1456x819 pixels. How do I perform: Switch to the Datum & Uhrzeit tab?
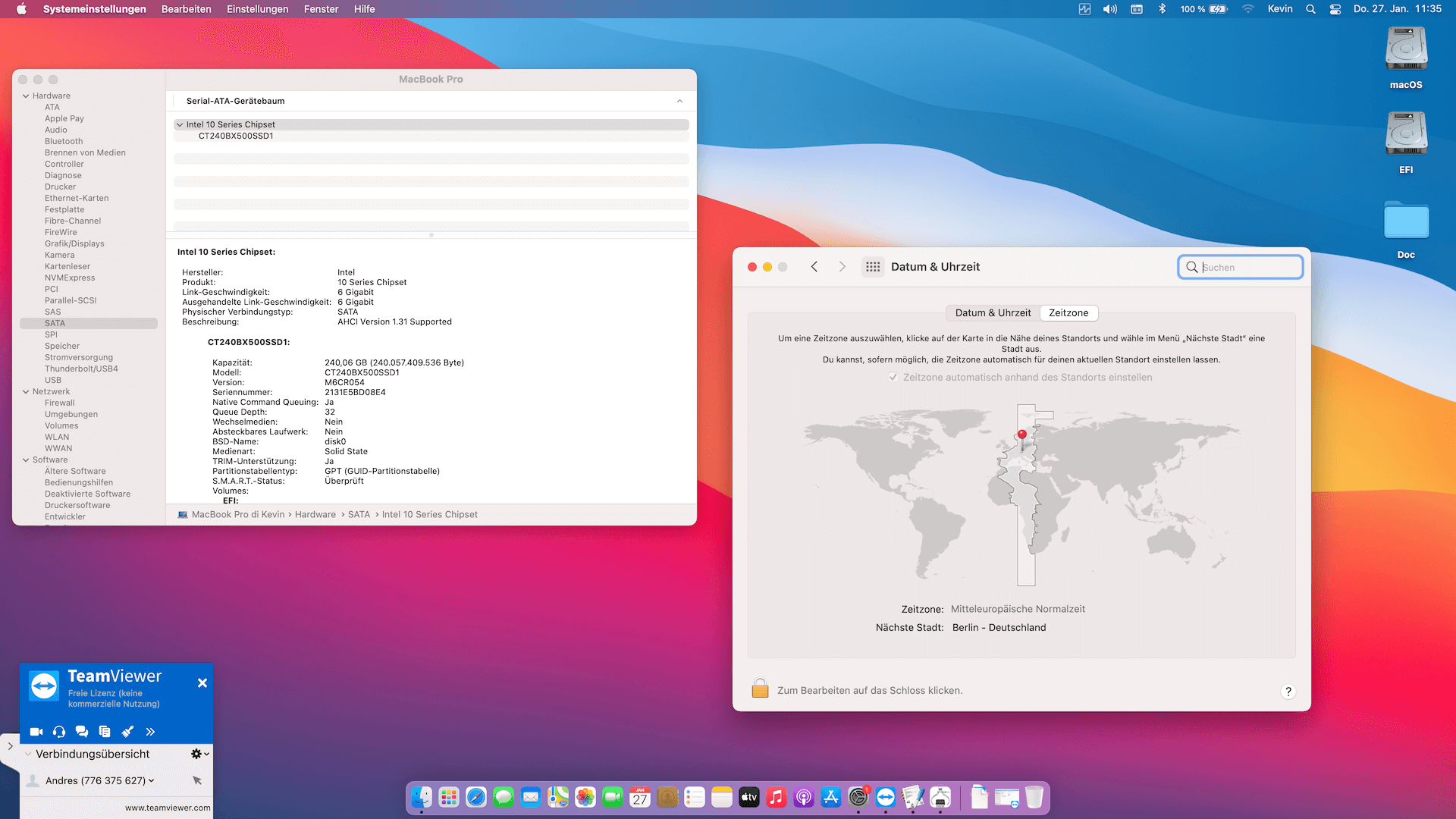993,312
